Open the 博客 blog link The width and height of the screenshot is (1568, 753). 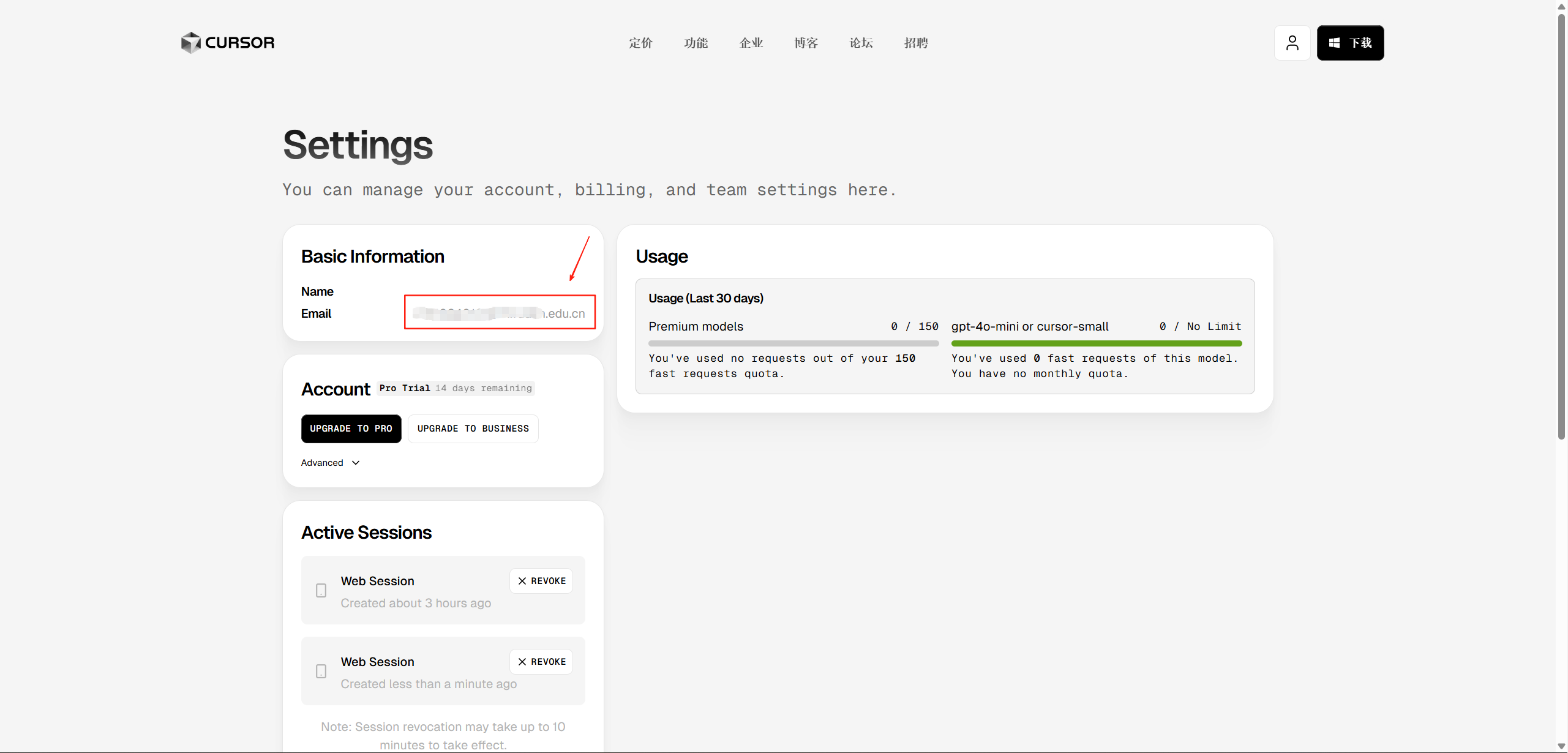[806, 43]
